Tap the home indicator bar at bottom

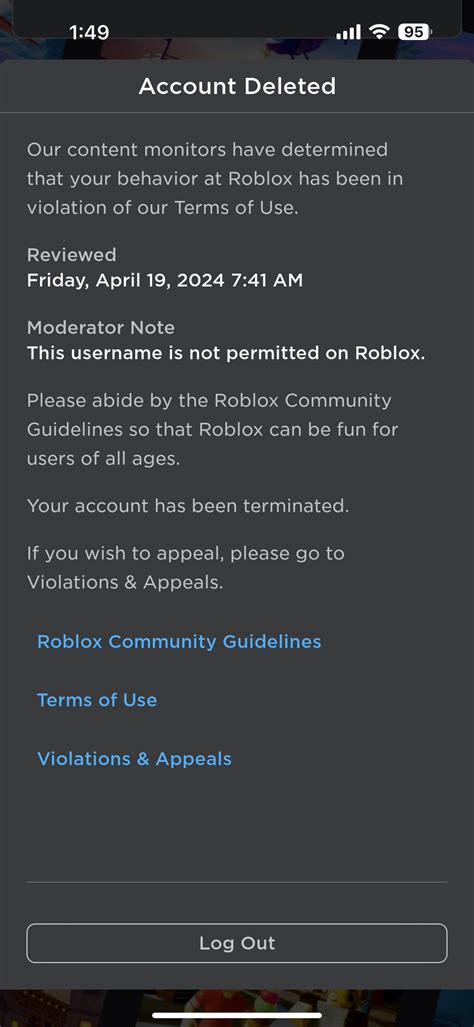pyautogui.click(x=237, y=1015)
